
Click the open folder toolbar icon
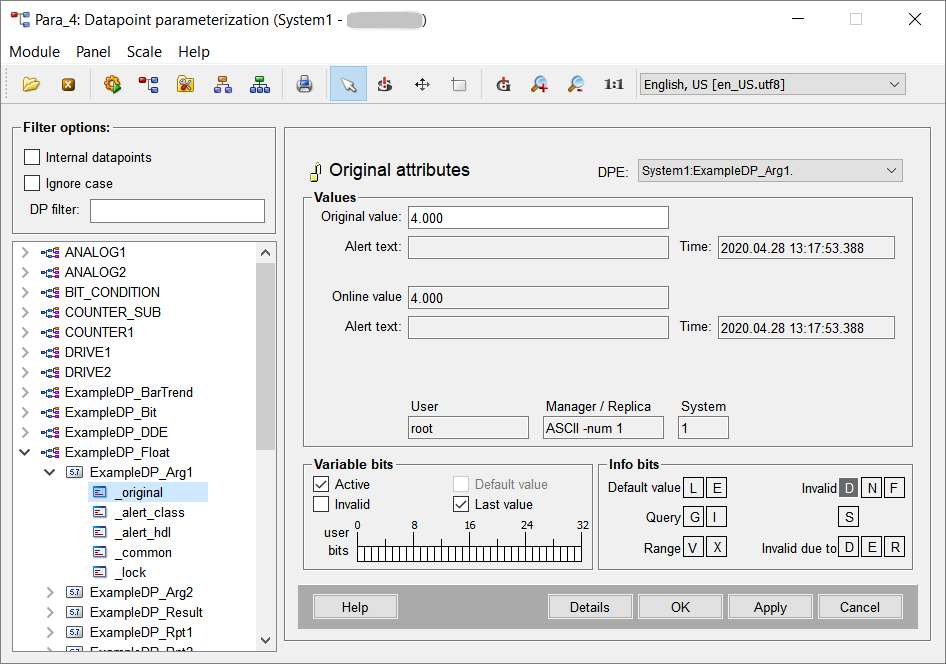pos(31,85)
